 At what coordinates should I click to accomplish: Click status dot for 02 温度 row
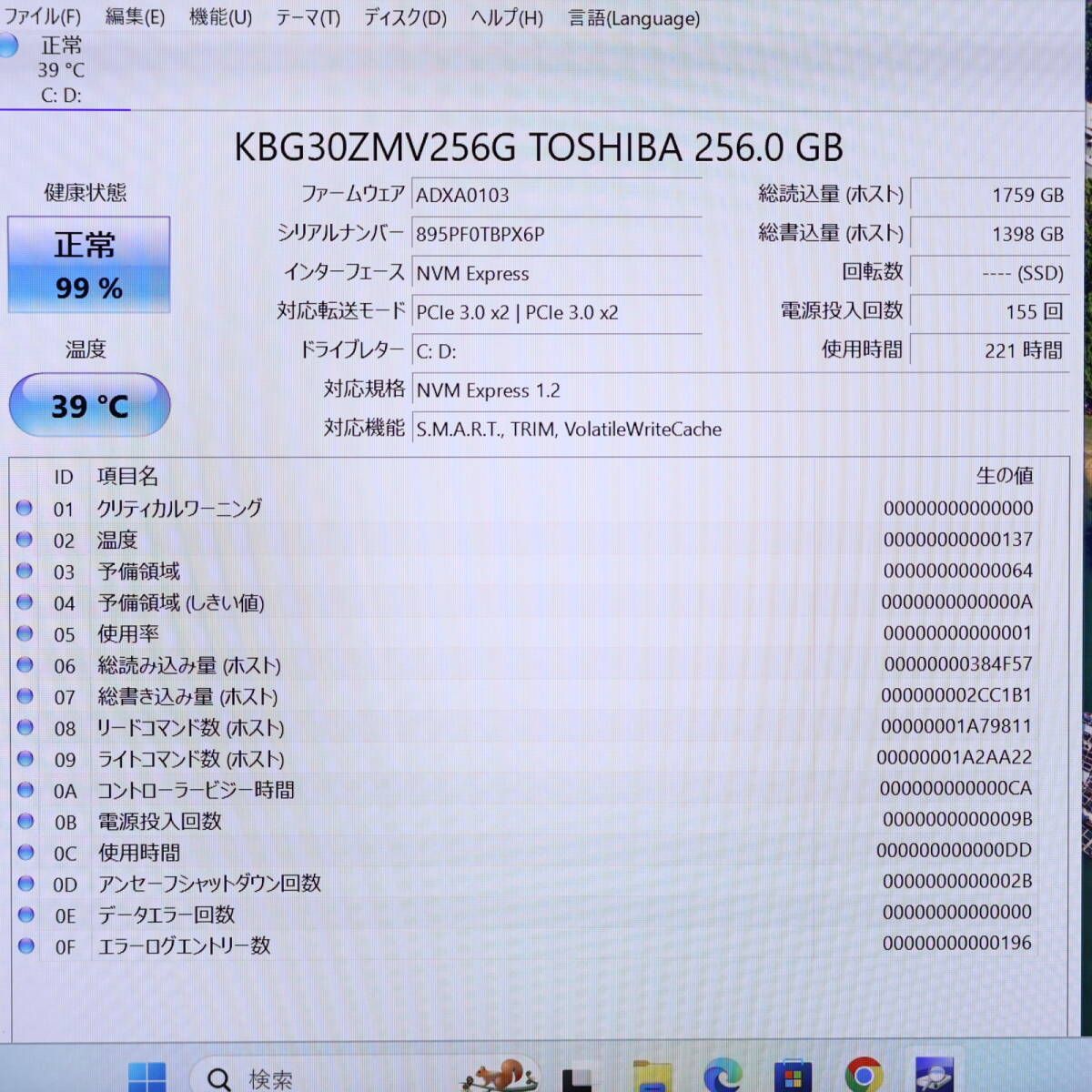[x=25, y=540]
